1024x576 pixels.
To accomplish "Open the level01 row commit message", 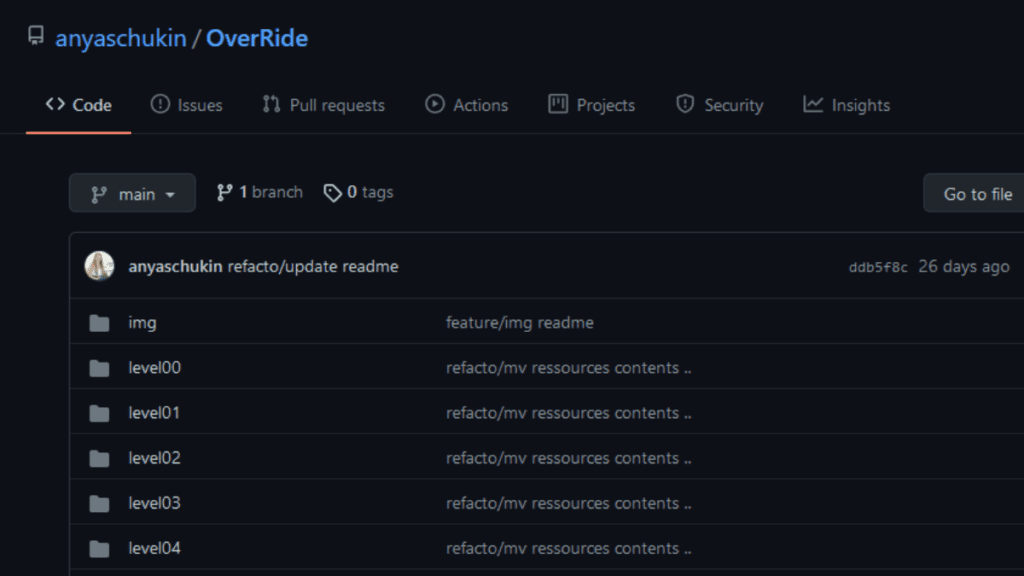I will 569,413.
